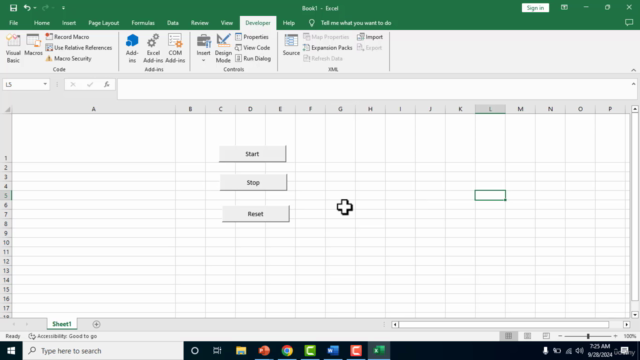The height and width of the screenshot is (360, 640).
Task: Click the Stop button on sheet
Action: [253, 182]
